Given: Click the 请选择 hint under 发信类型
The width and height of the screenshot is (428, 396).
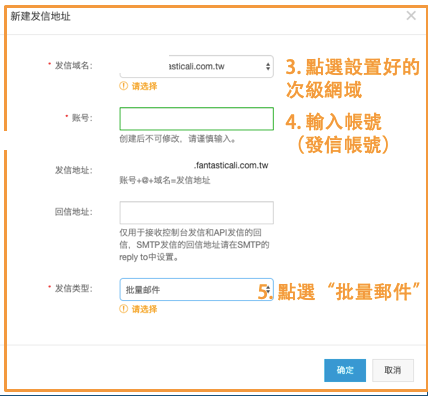Looking at the screenshot, I should click(x=144, y=309).
